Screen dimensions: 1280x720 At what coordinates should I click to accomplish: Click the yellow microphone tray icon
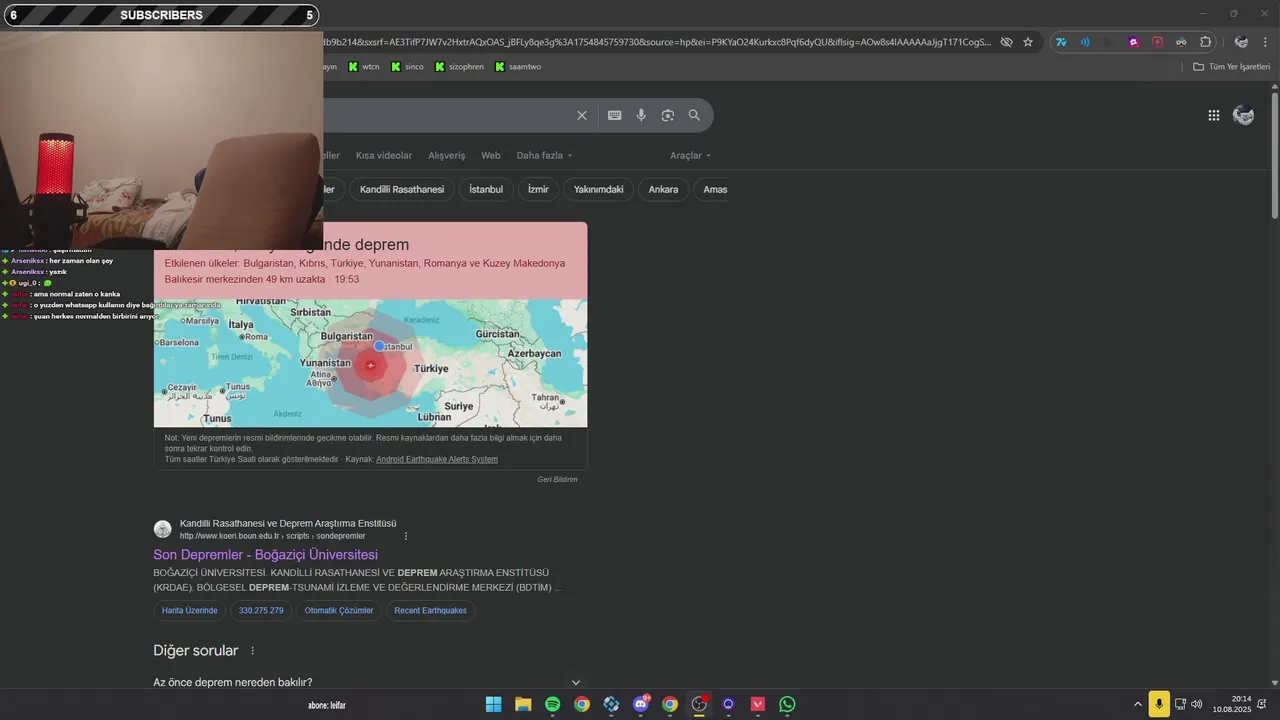[1159, 704]
